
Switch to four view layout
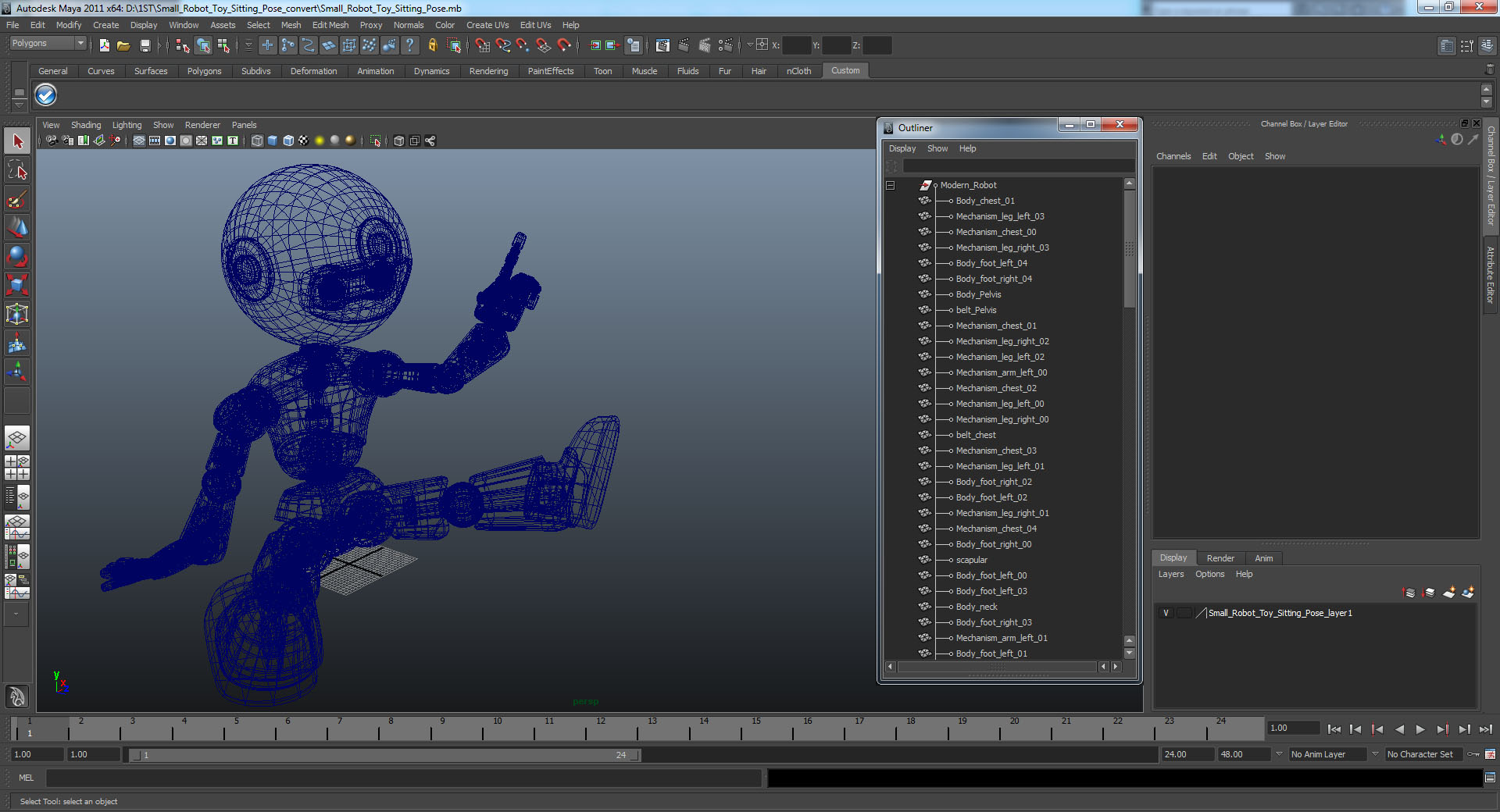tap(17, 468)
